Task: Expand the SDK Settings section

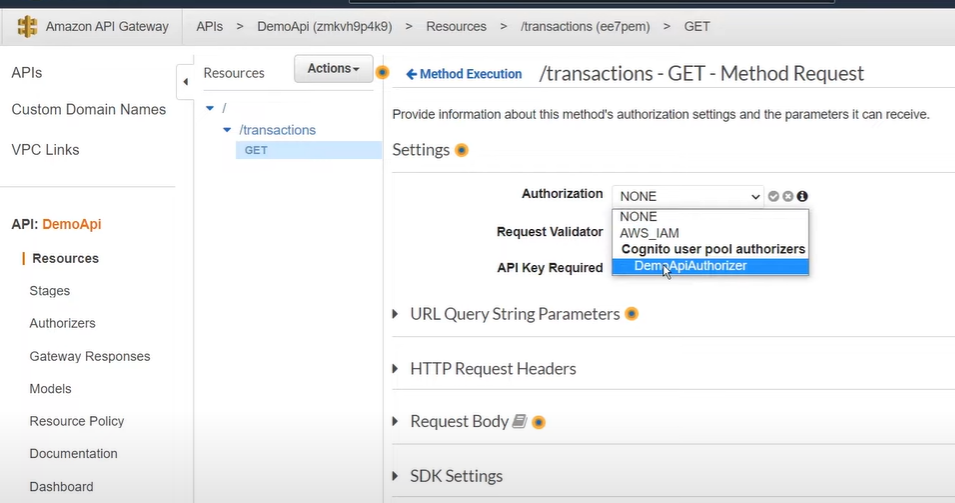Action: tap(395, 476)
